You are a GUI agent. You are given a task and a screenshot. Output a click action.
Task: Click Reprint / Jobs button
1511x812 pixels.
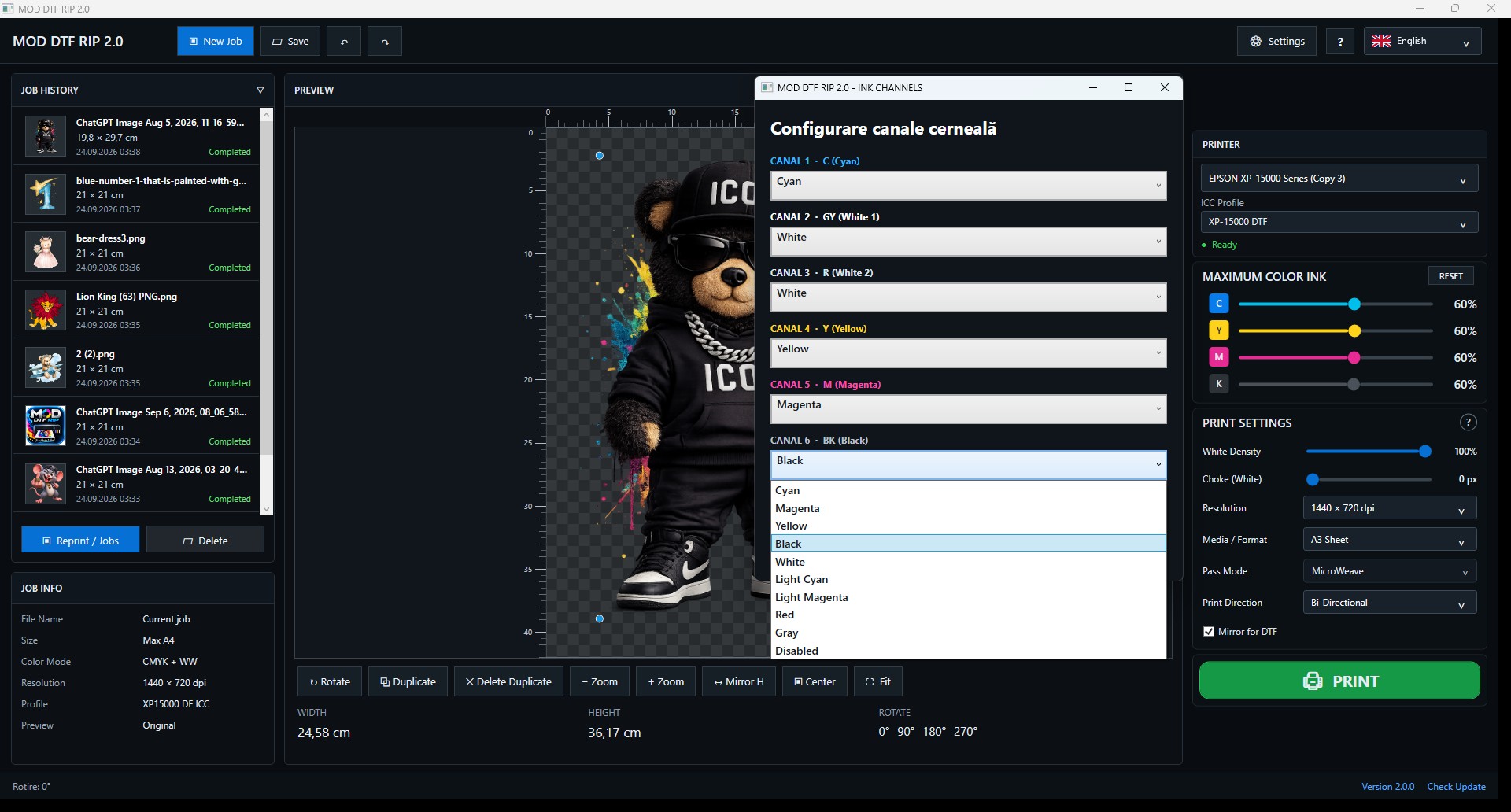point(80,541)
